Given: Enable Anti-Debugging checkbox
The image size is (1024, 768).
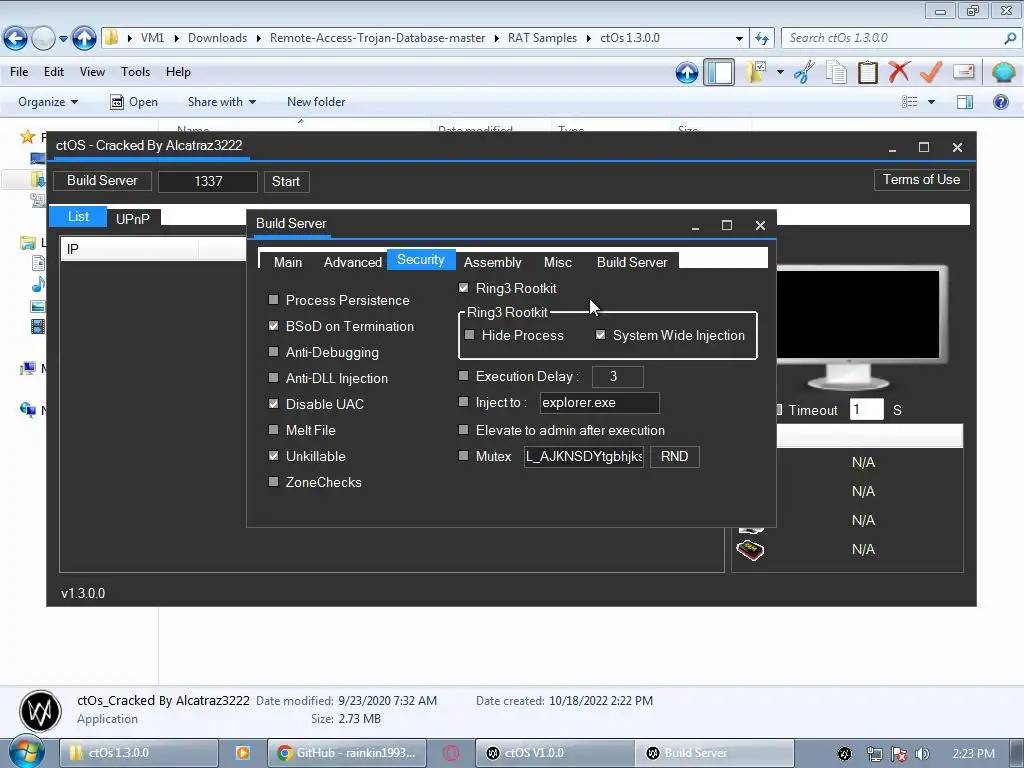Looking at the screenshot, I should tap(274, 352).
